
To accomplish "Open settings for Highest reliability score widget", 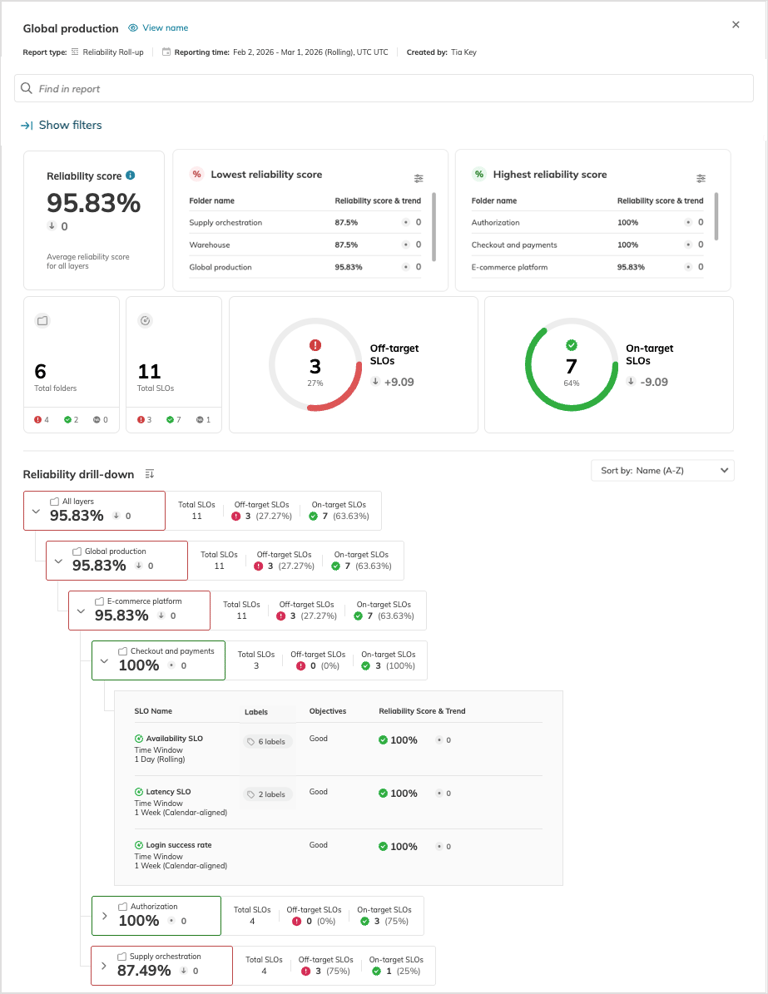I will click(x=701, y=179).
